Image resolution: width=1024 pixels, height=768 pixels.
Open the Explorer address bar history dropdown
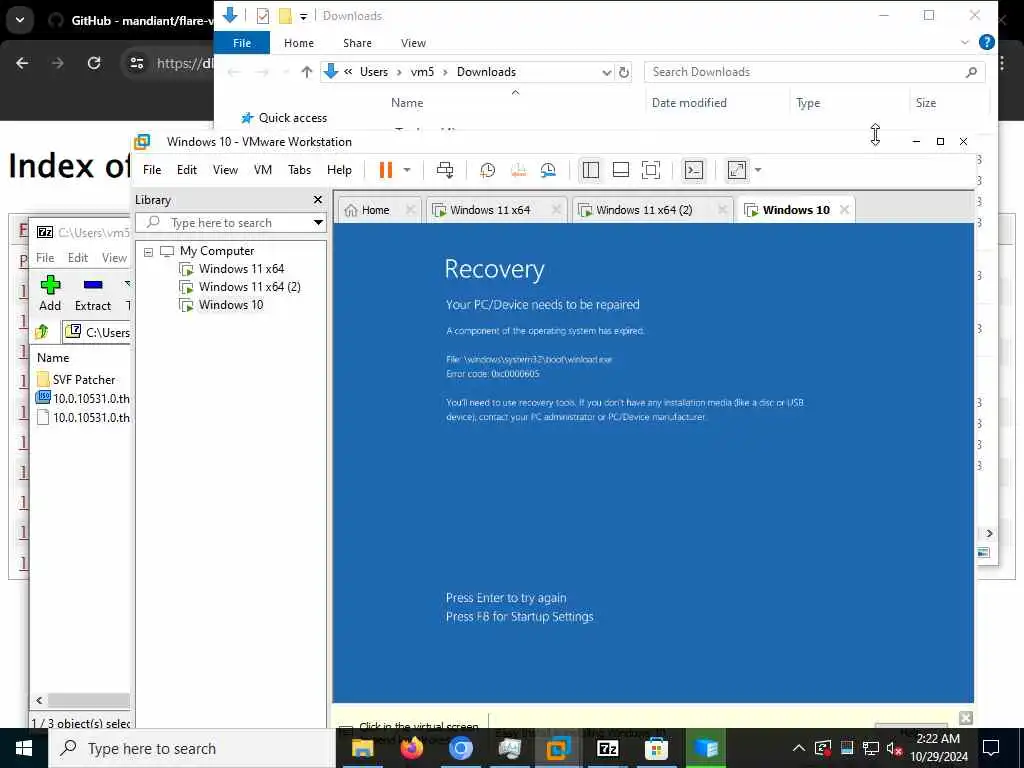606,72
